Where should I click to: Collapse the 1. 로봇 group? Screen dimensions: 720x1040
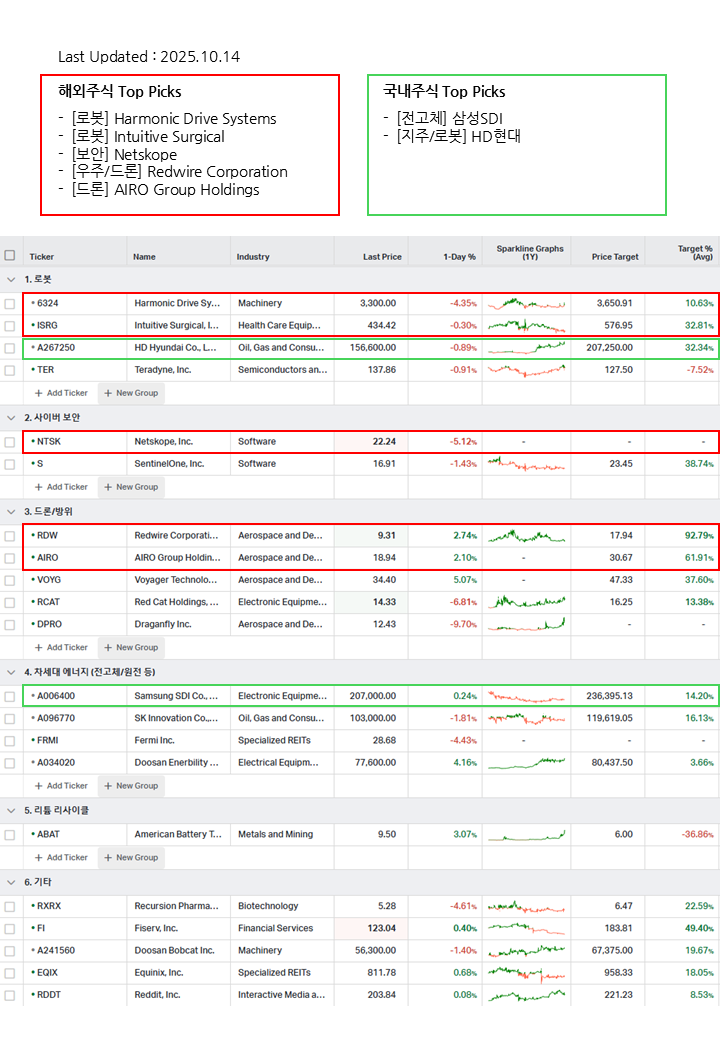point(11,279)
